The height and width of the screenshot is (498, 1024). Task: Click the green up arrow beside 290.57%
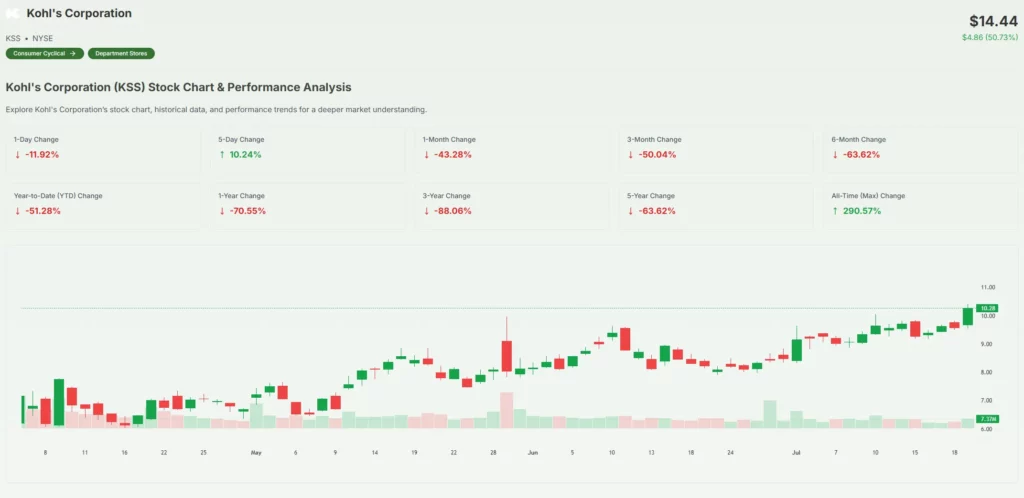click(x=835, y=211)
